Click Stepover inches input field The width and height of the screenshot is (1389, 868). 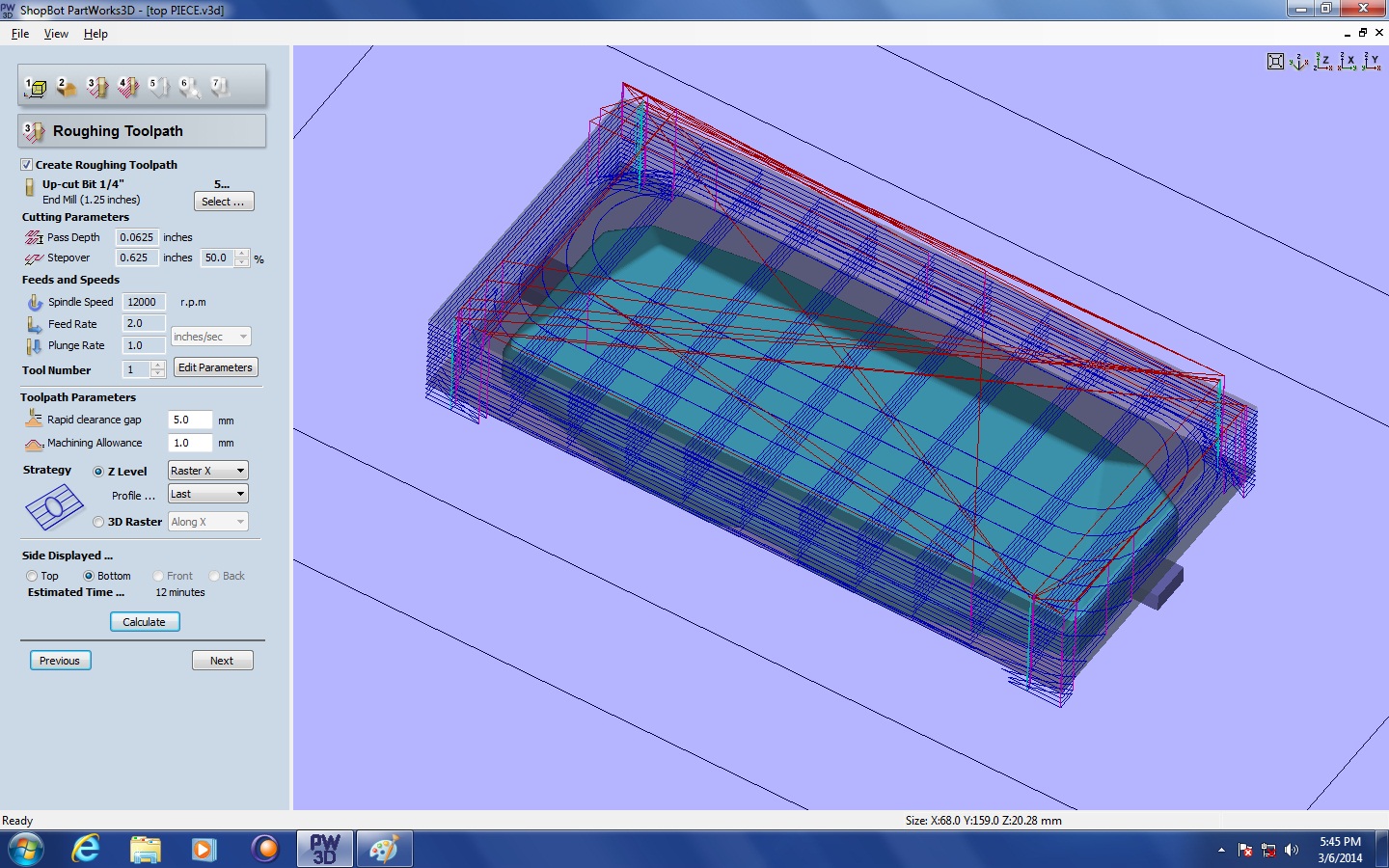[x=137, y=258]
